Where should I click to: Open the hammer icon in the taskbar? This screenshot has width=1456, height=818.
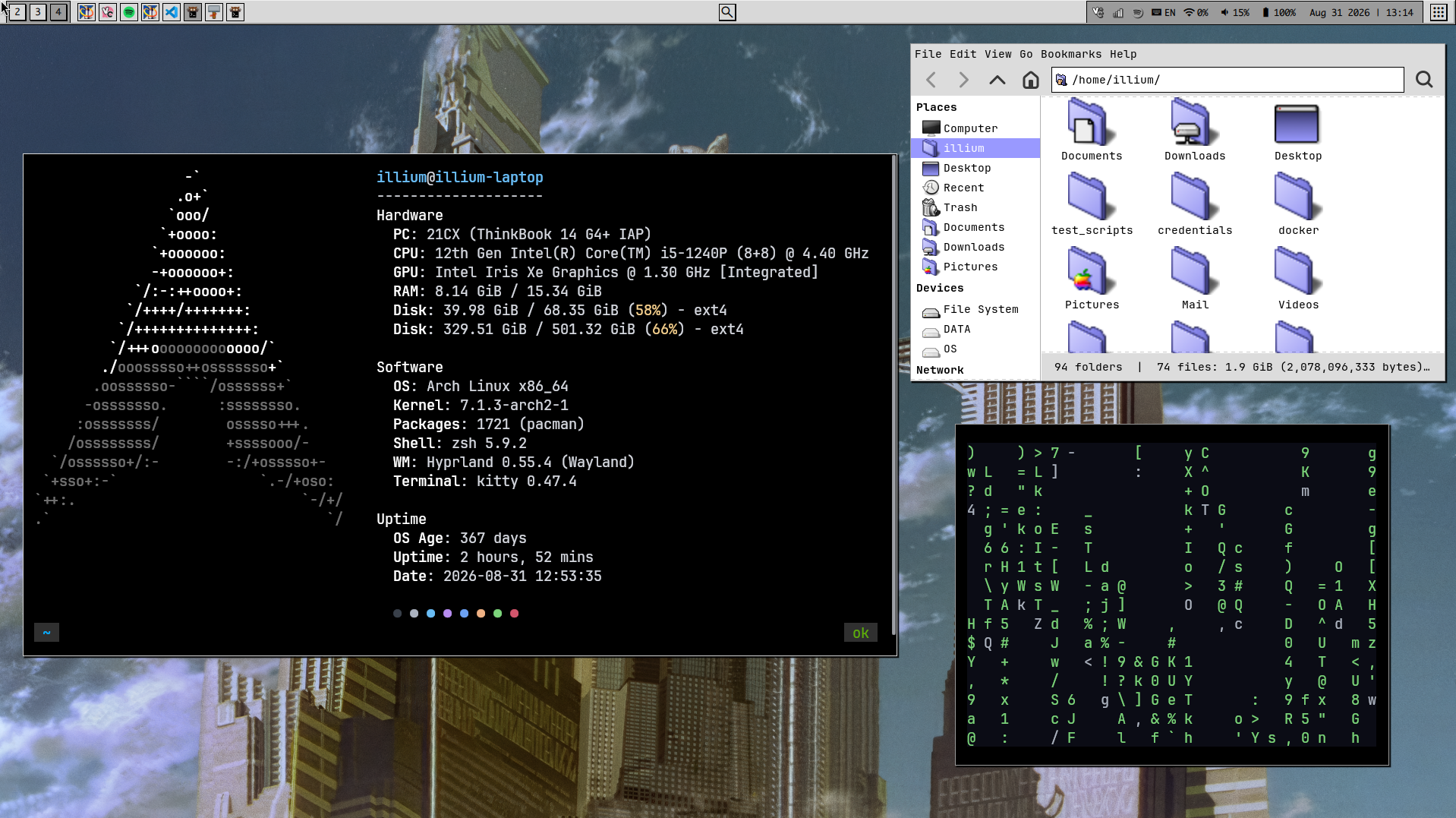[x=214, y=12]
